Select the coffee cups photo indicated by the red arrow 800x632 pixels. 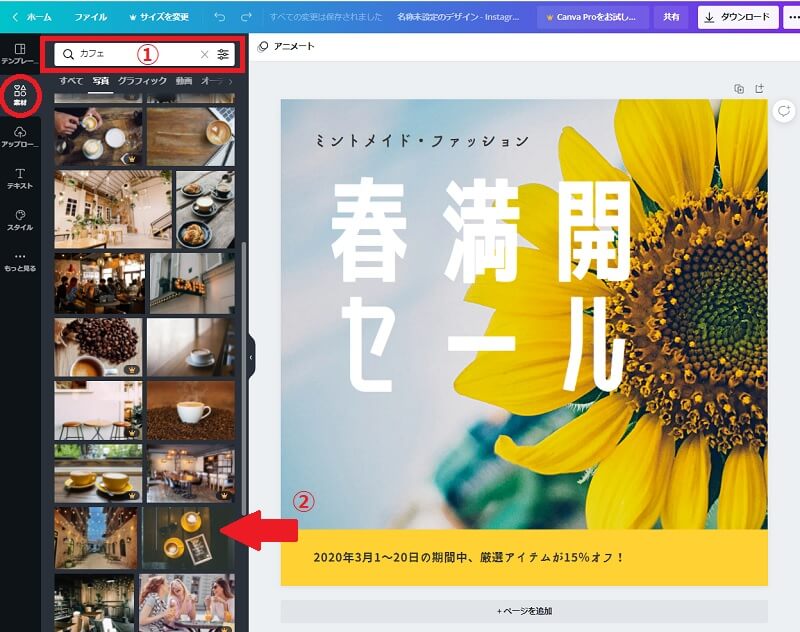[177, 537]
